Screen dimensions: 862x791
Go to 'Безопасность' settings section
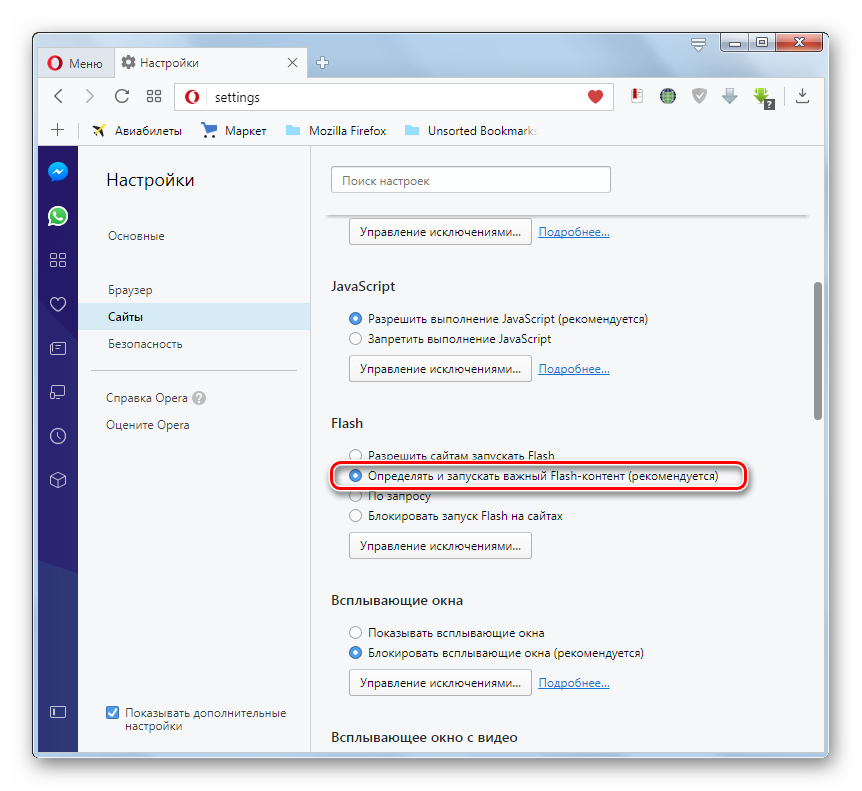pyautogui.click(x=145, y=344)
